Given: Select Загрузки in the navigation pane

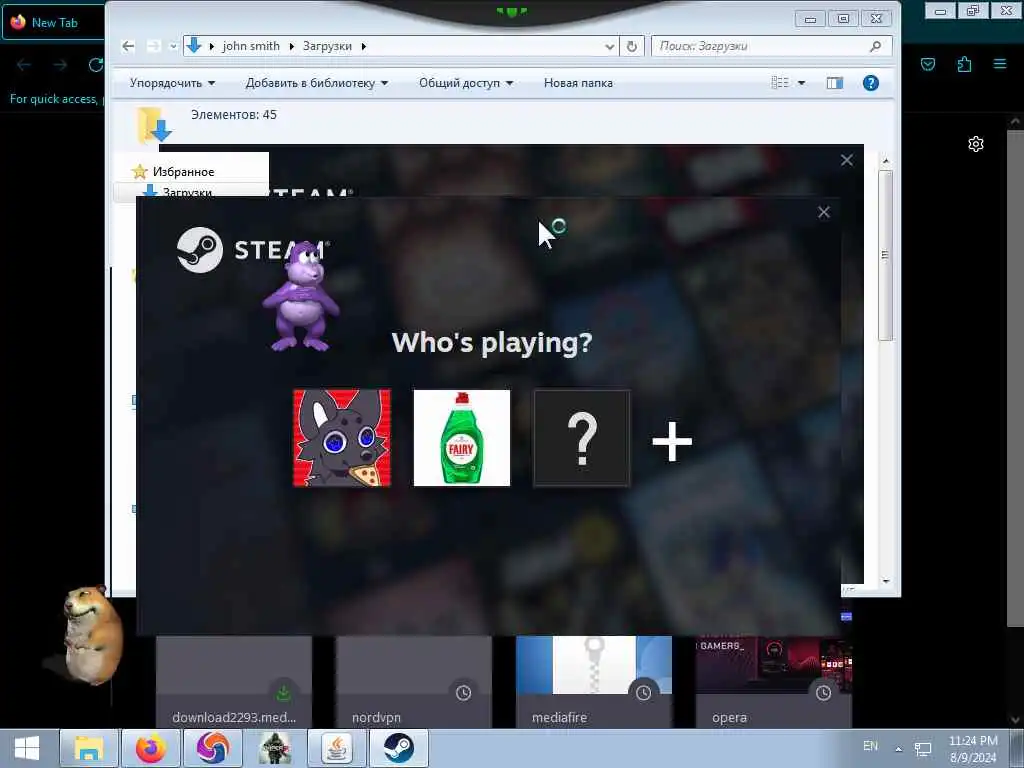Looking at the screenshot, I should tap(187, 192).
